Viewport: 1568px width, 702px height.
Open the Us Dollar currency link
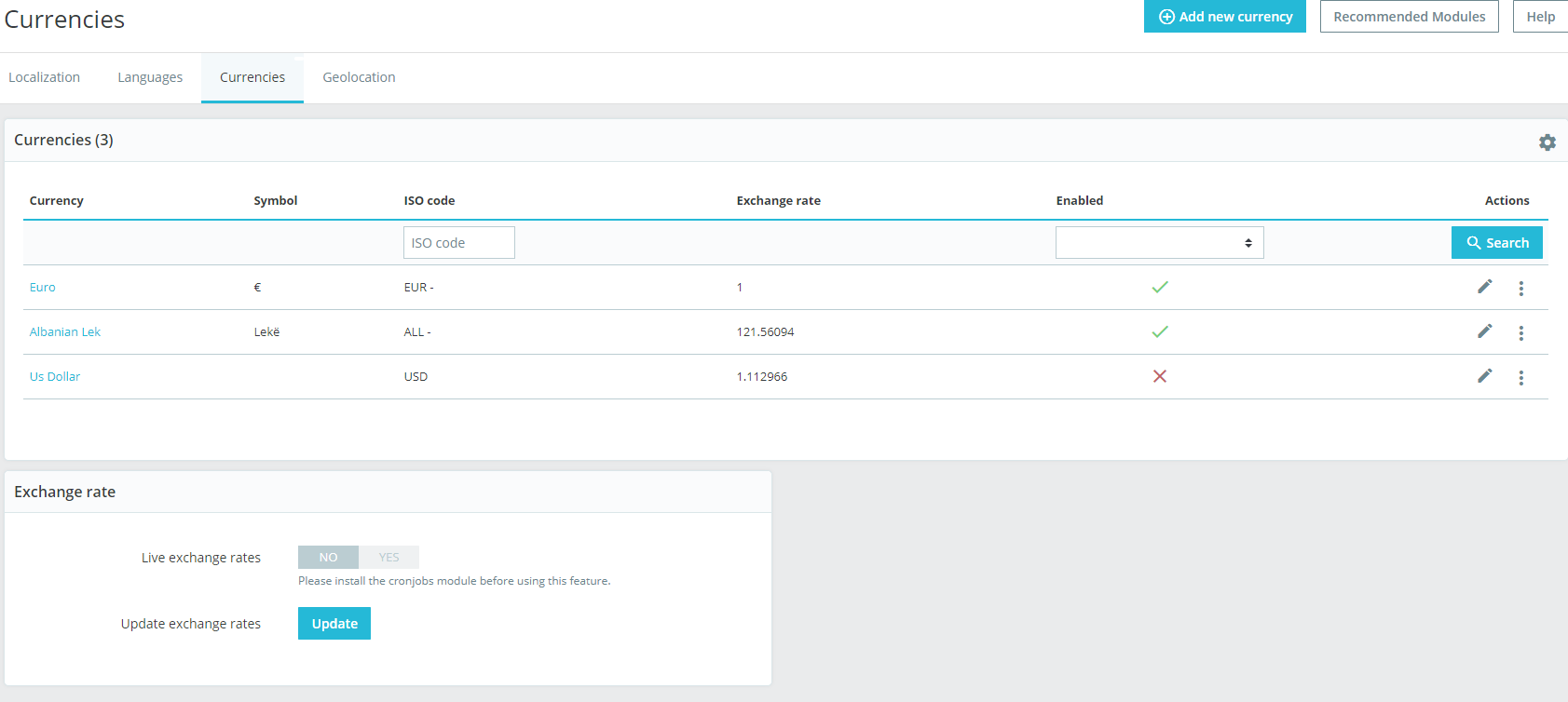point(55,376)
